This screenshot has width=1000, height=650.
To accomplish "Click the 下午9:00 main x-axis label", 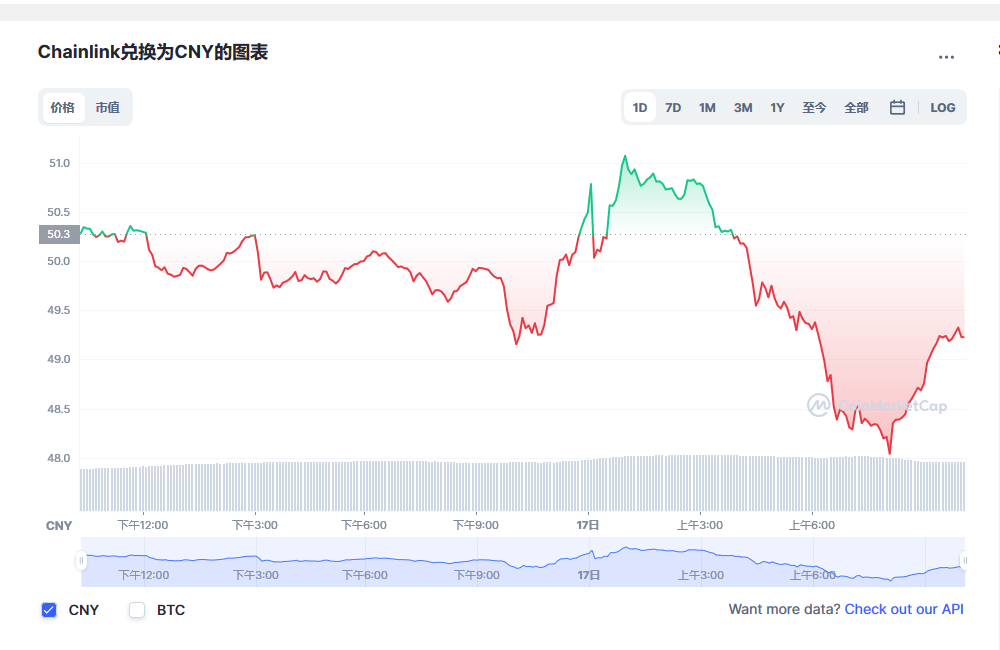I will pyautogui.click(x=476, y=525).
